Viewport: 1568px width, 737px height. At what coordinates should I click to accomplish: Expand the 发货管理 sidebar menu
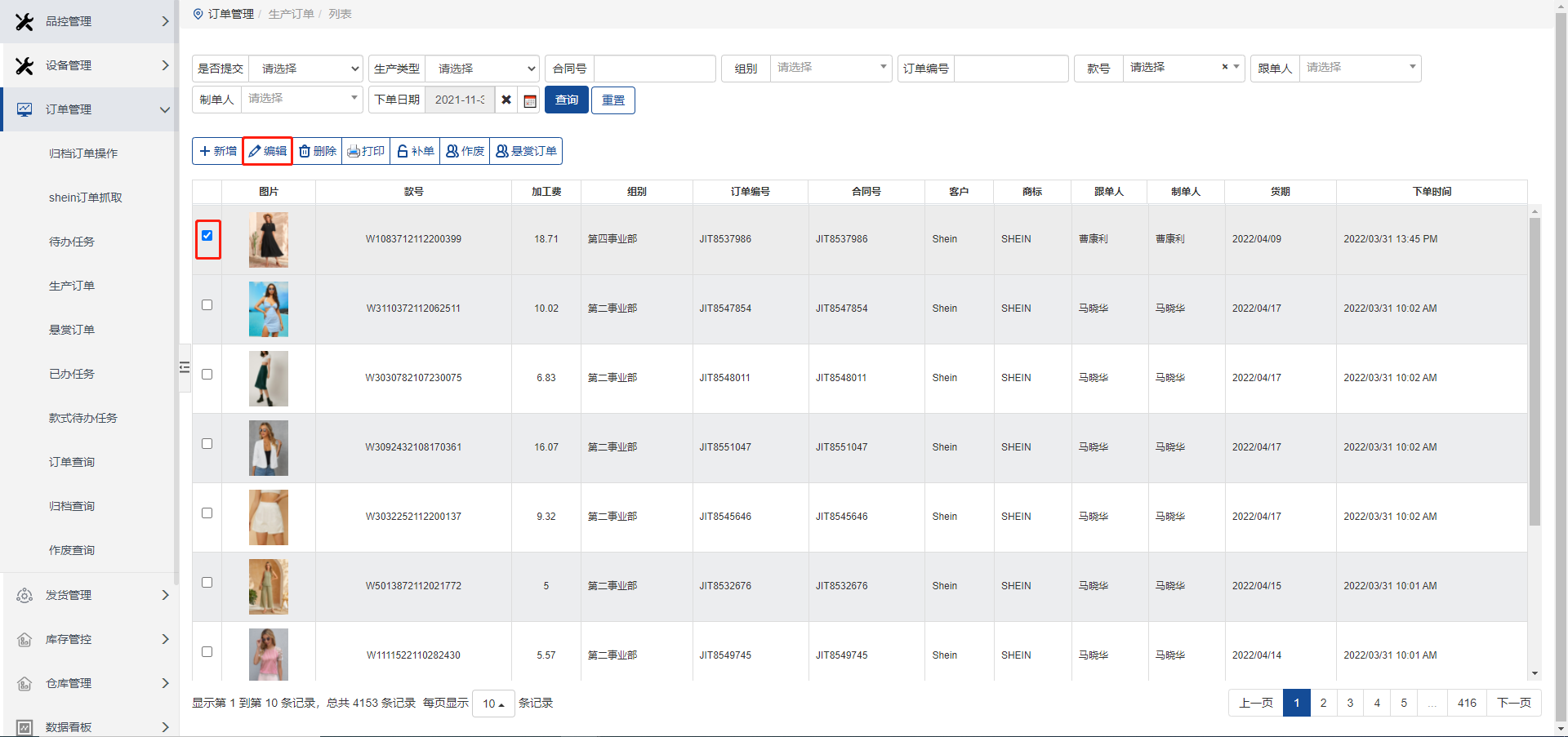pyautogui.click(x=90, y=595)
